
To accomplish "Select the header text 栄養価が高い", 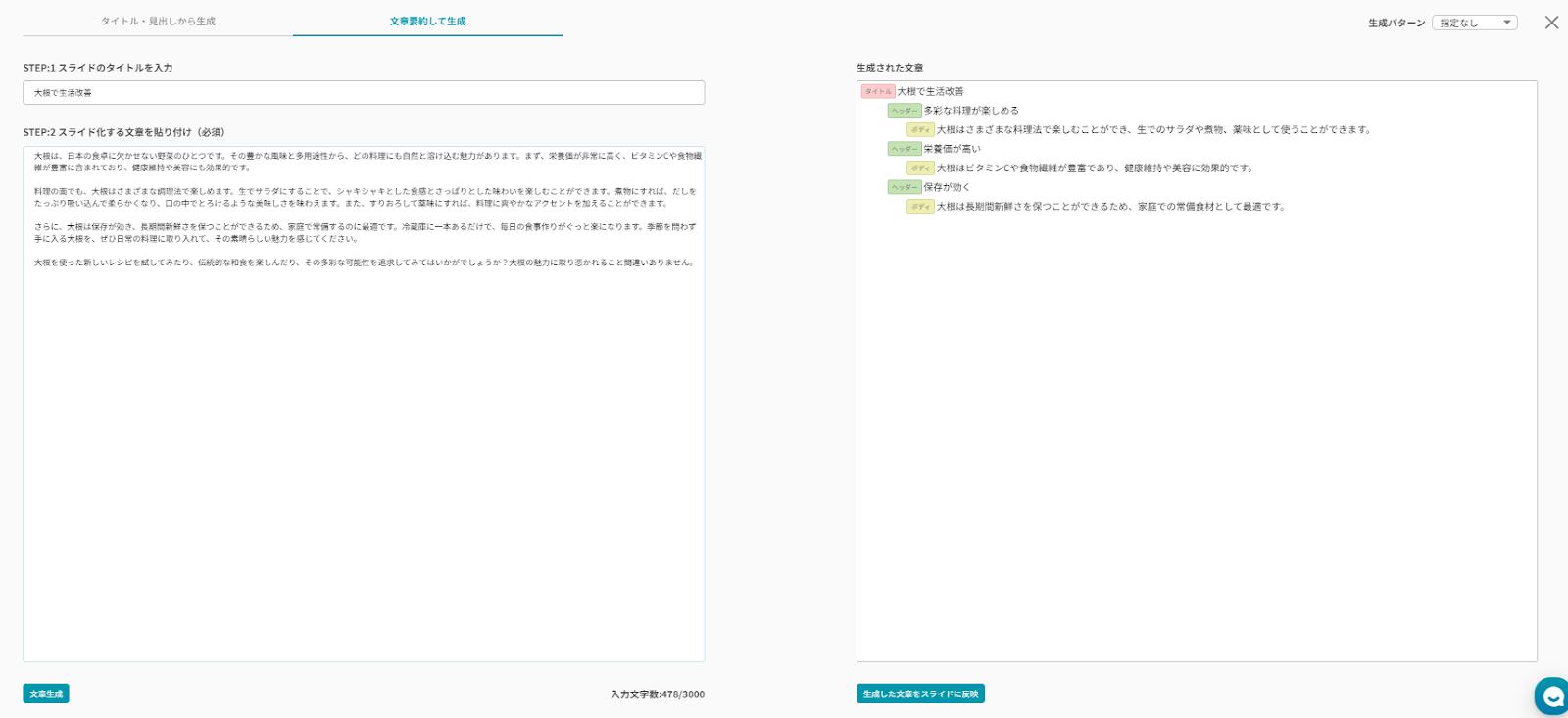I will (x=951, y=149).
